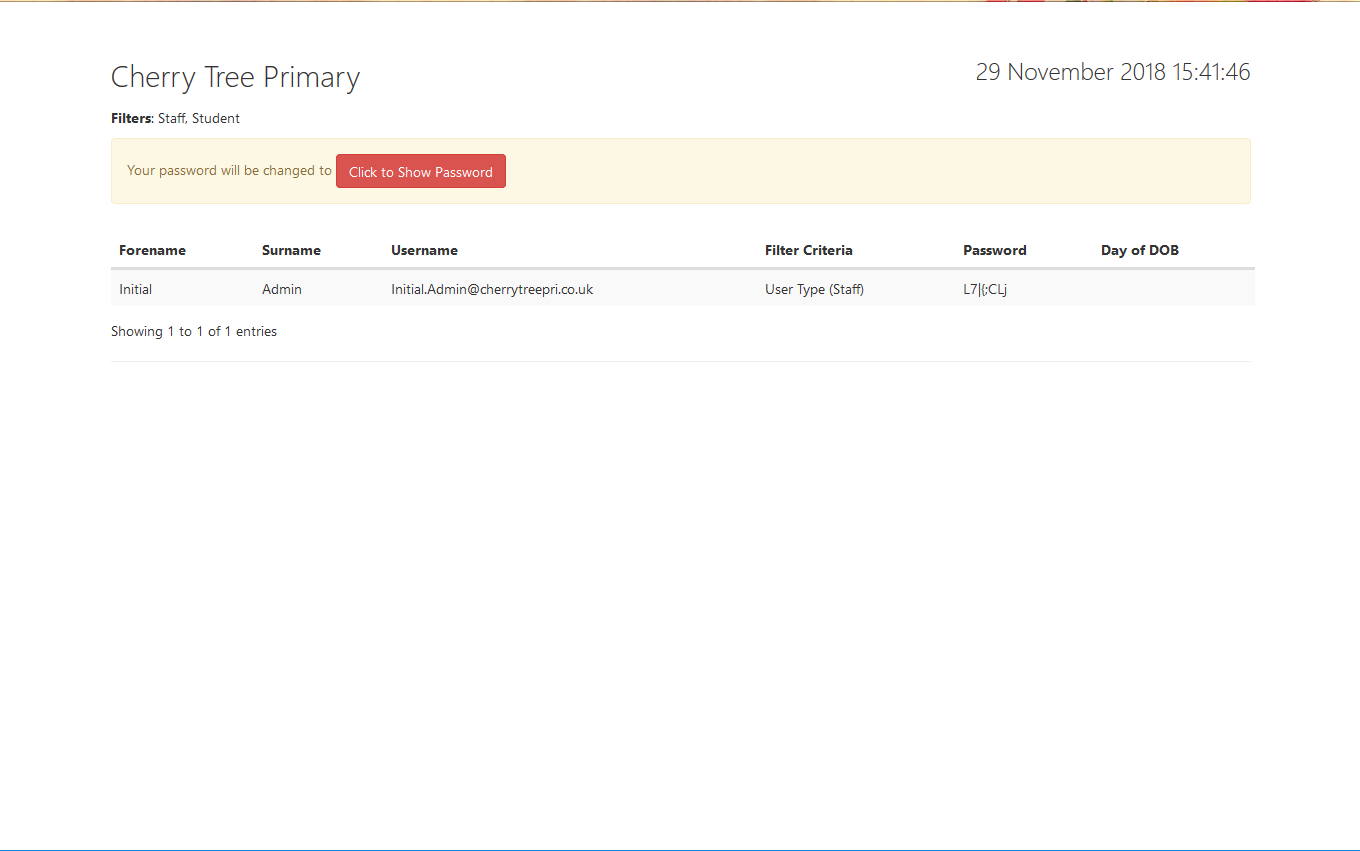Select the 'User Type (Staff)' cell
This screenshot has width=1360, height=851.
pos(814,289)
